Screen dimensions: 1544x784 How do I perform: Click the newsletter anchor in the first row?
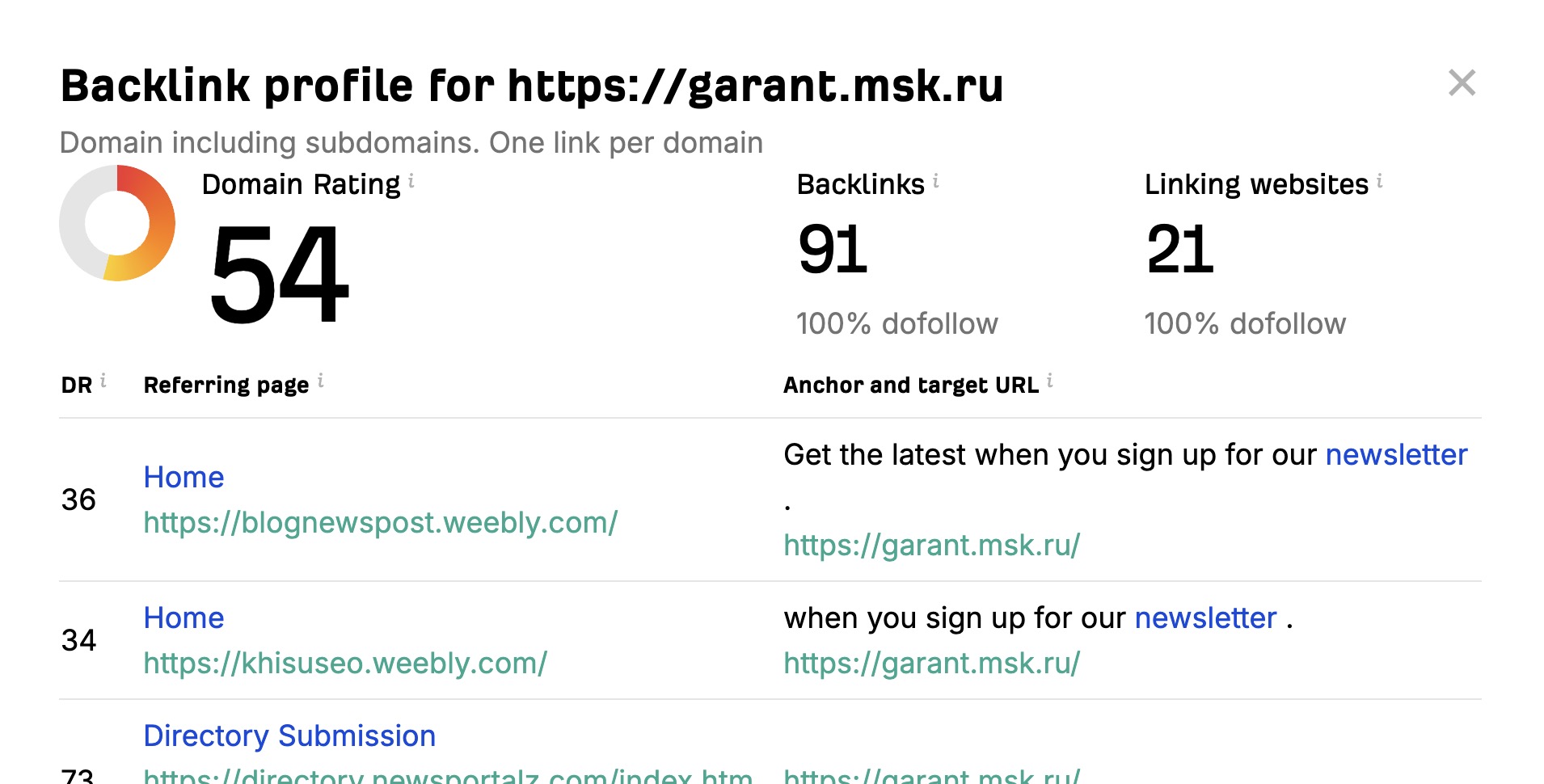click(1396, 454)
